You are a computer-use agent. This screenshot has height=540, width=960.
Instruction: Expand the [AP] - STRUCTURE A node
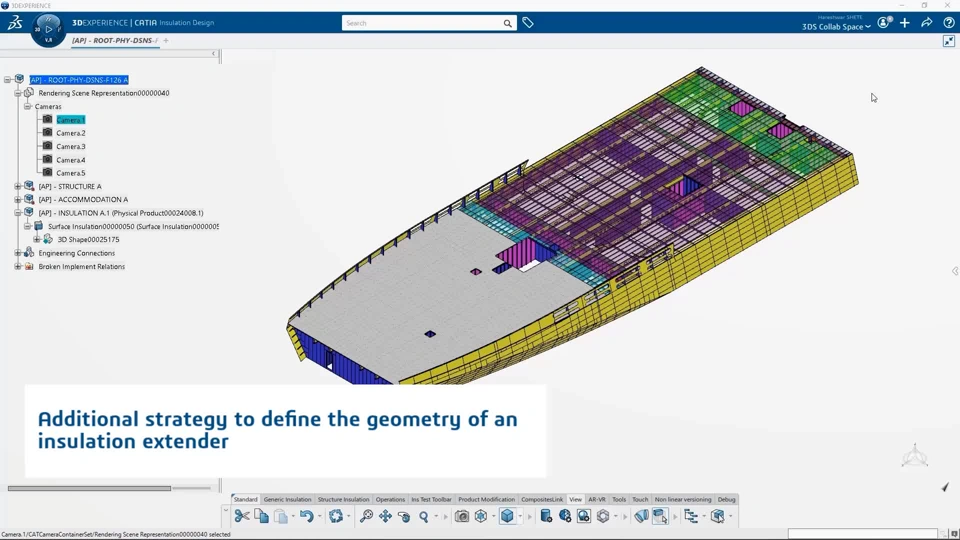pyautogui.click(x=18, y=186)
